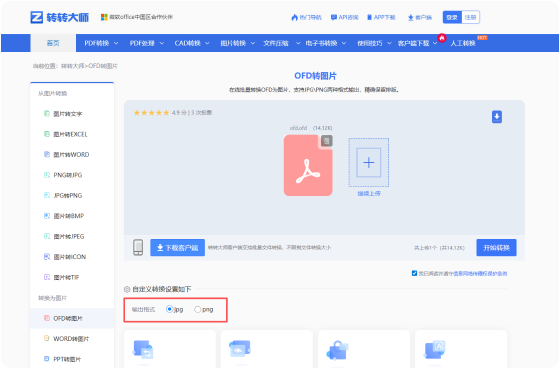Viewport: 560px width, 369px height.
Task: Select the jpg output format radio
Action: [170, 309]
